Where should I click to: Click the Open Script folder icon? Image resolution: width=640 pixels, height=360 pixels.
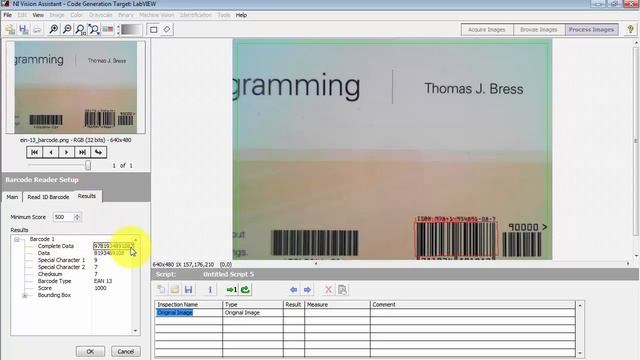pyautogui.click(x=175, y=289)
